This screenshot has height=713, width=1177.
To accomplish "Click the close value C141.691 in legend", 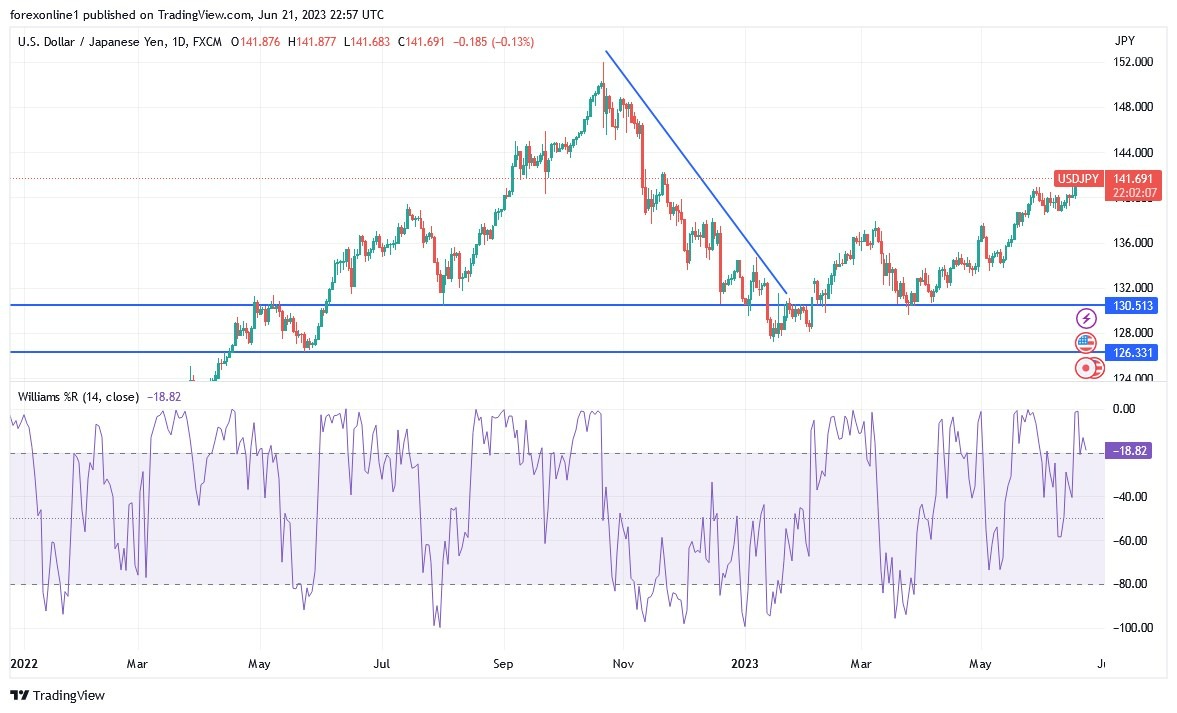I will coord(420,42).
